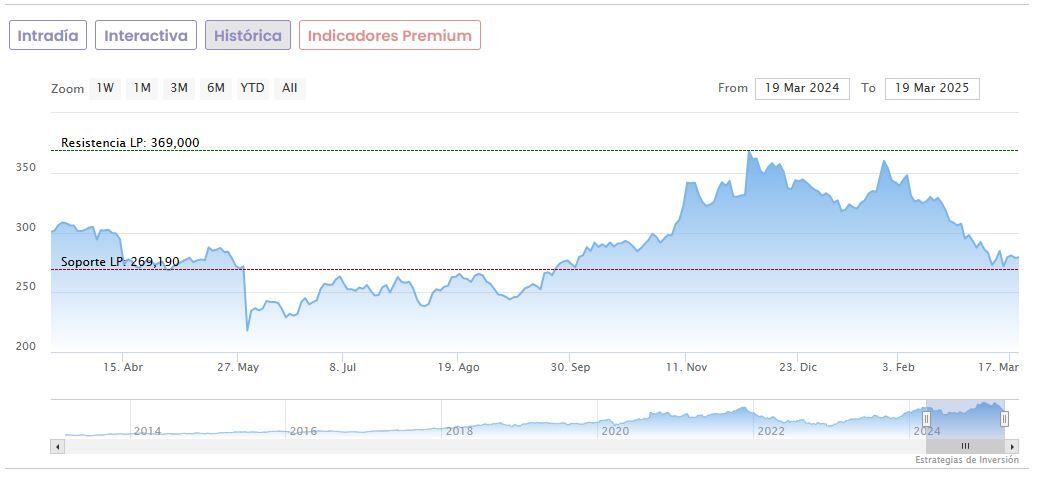Show All historical data range
The image size is (1037, 478).
(289, 88)
